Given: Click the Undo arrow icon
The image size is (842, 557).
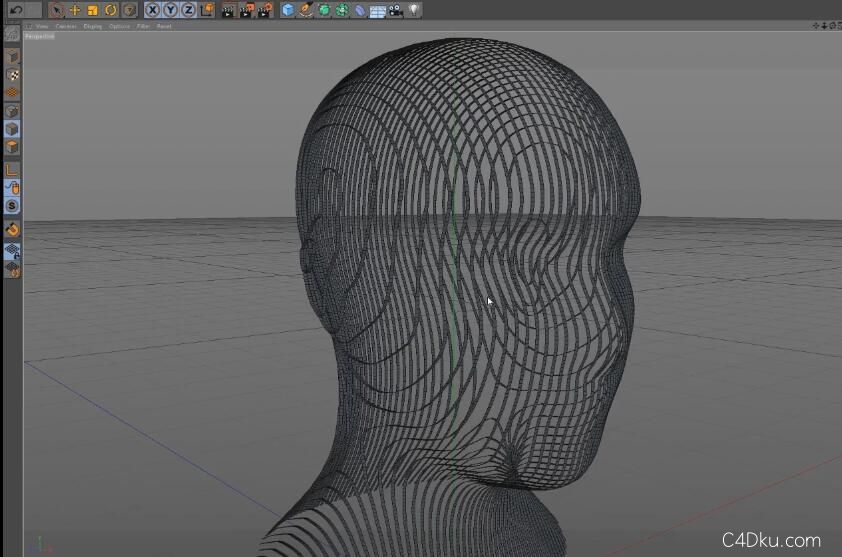Looking at the screenshot, I should point(16,10).
